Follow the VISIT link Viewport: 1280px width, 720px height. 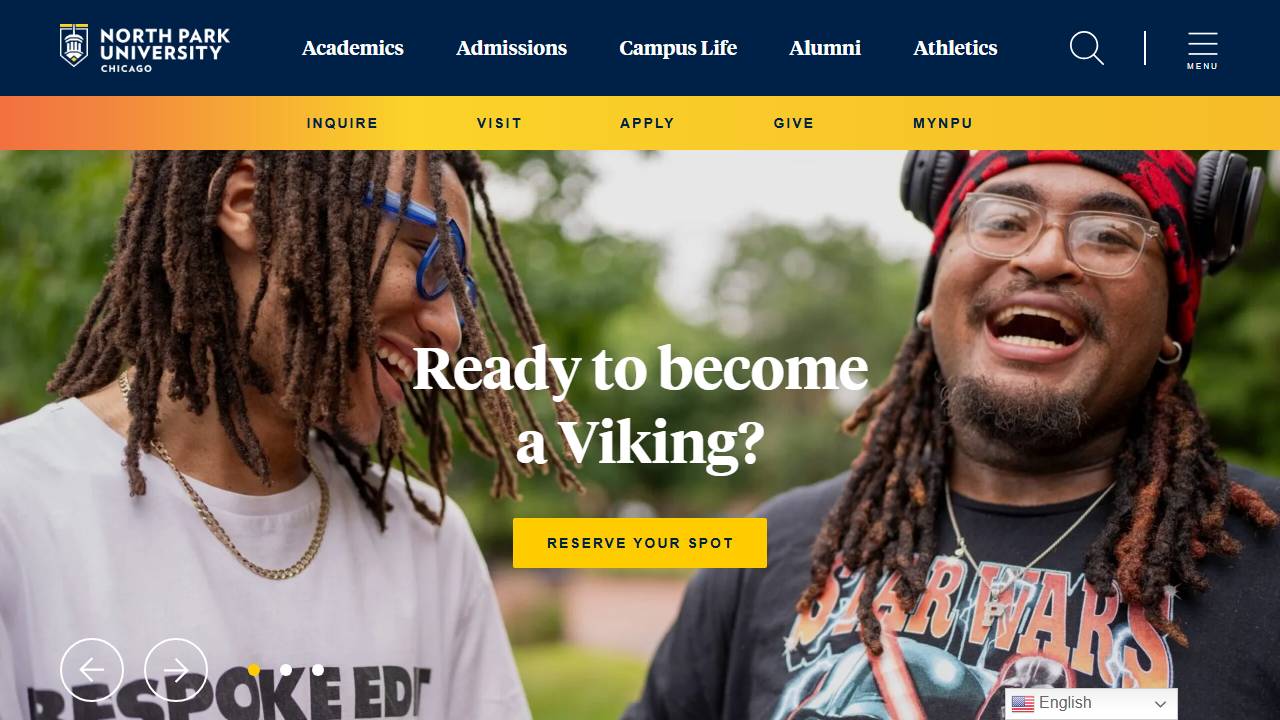[x=499, y=123]
